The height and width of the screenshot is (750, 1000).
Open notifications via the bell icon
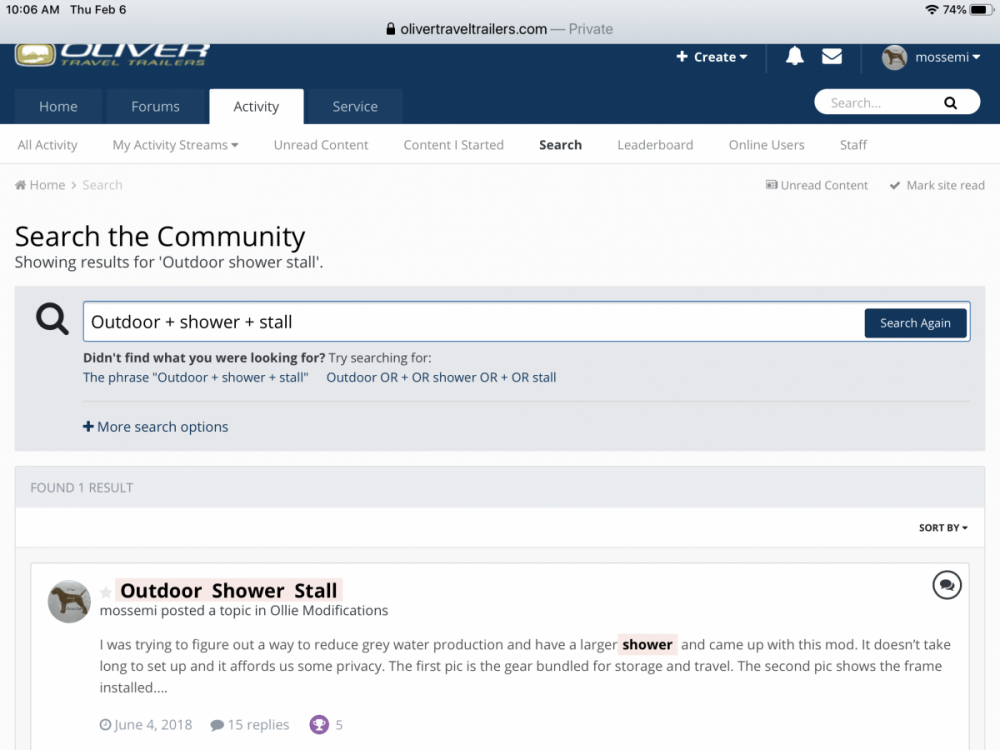[794, 57]
